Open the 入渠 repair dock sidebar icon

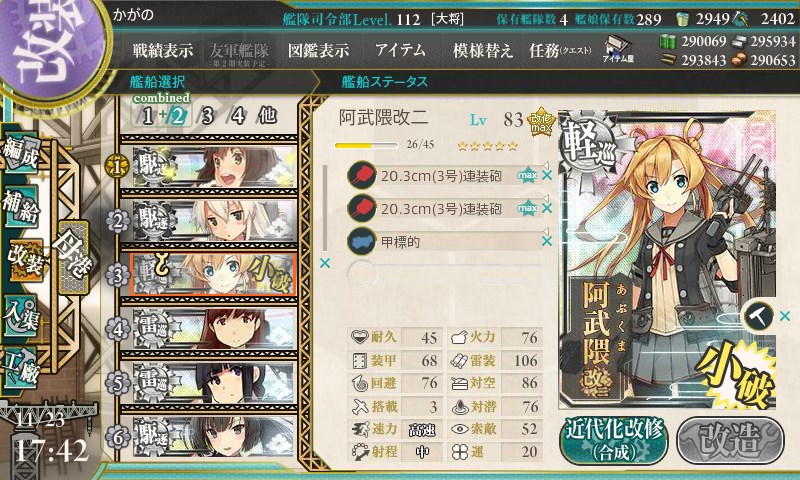[21, 316]
